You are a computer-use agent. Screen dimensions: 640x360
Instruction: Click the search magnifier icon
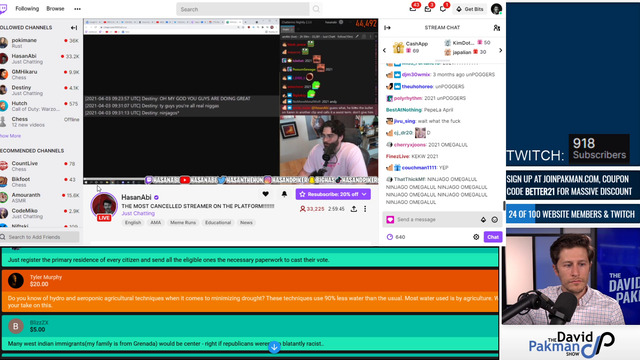[316, 9]
